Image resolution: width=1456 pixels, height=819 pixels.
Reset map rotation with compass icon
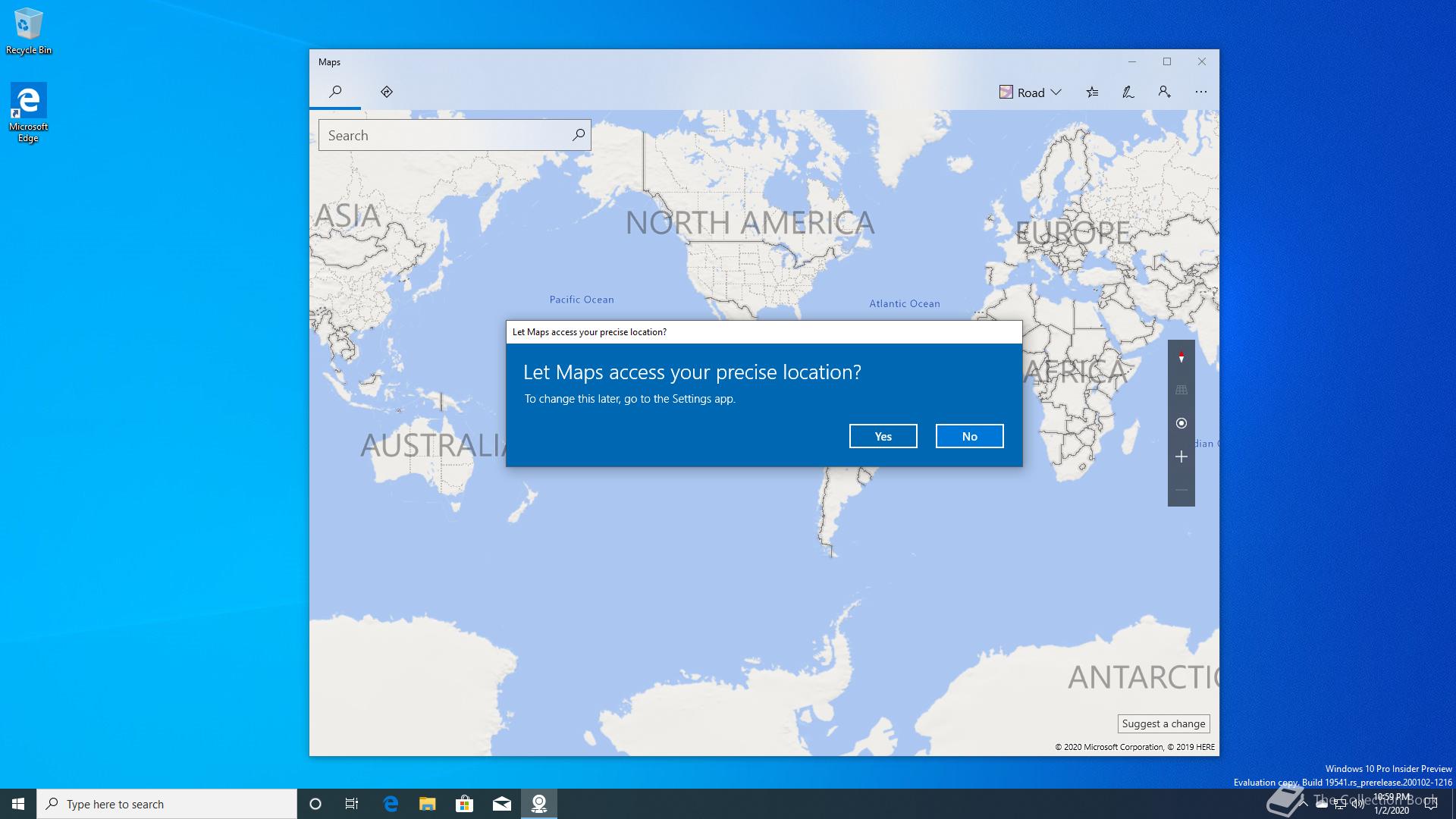[1181, 357]
